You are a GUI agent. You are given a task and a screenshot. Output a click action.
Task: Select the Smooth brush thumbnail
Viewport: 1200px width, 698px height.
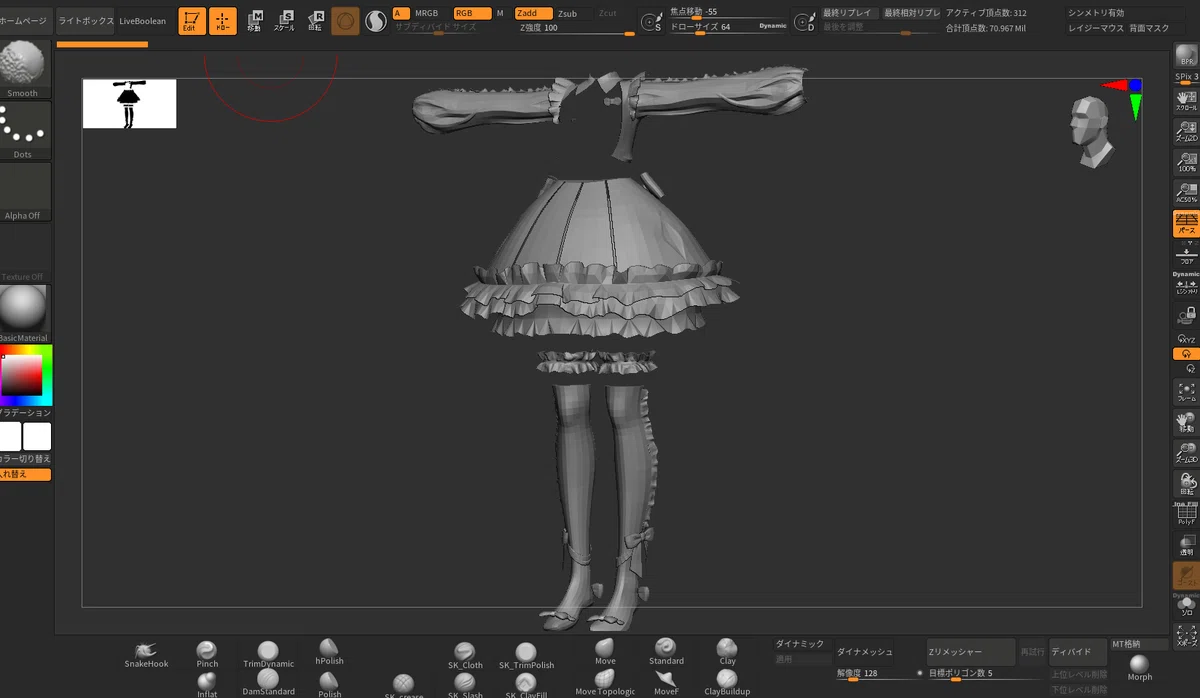tap(23, 70)
